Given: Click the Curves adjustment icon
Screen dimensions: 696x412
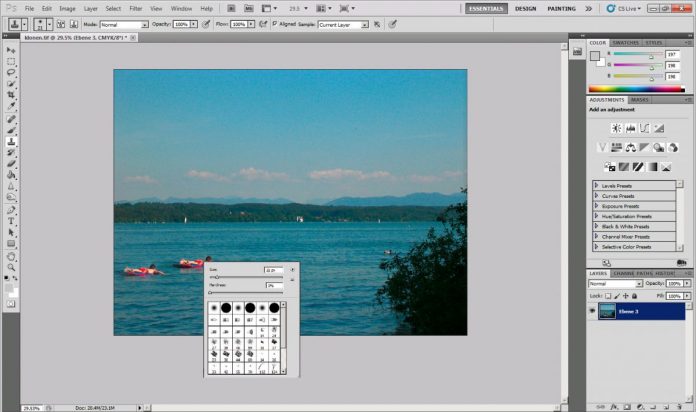Looking at the screenshot, I should point(645,128).
